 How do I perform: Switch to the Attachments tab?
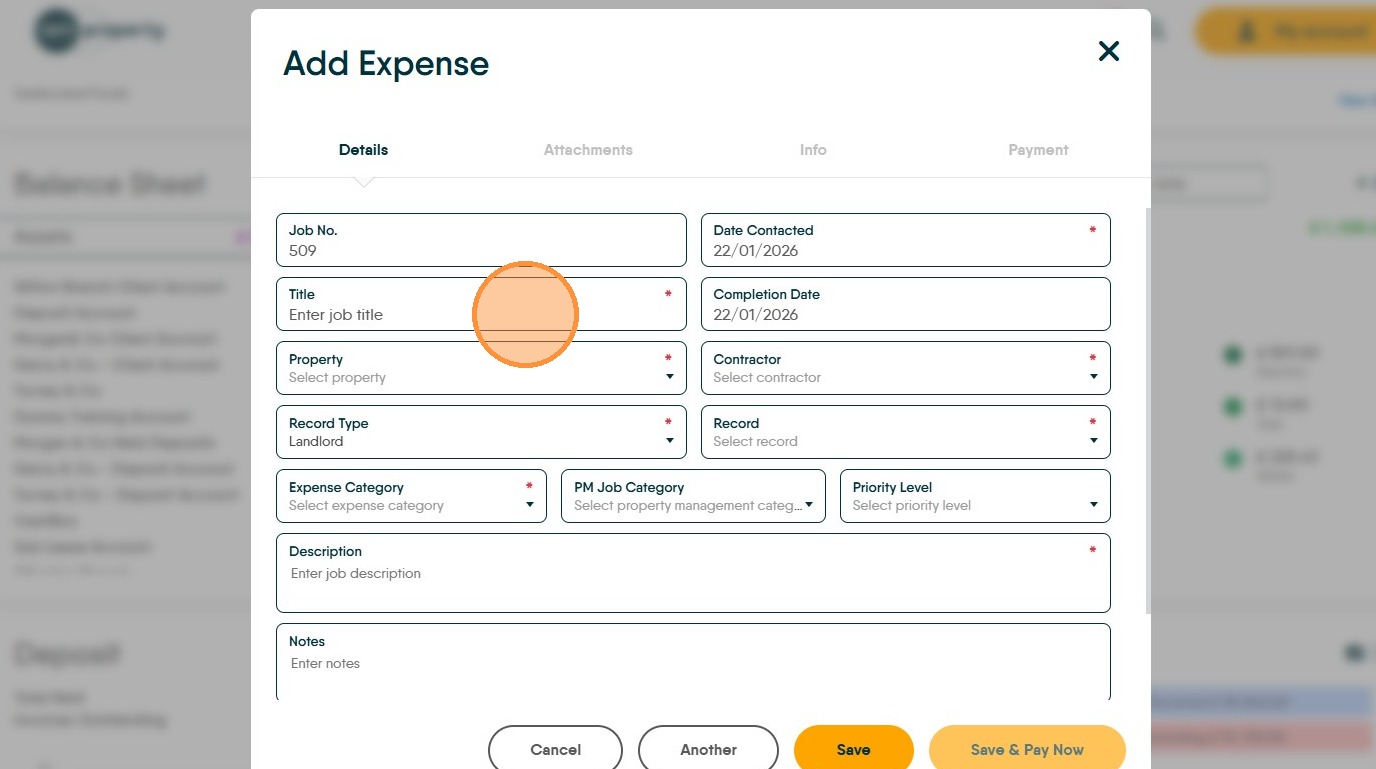[588, 150]
